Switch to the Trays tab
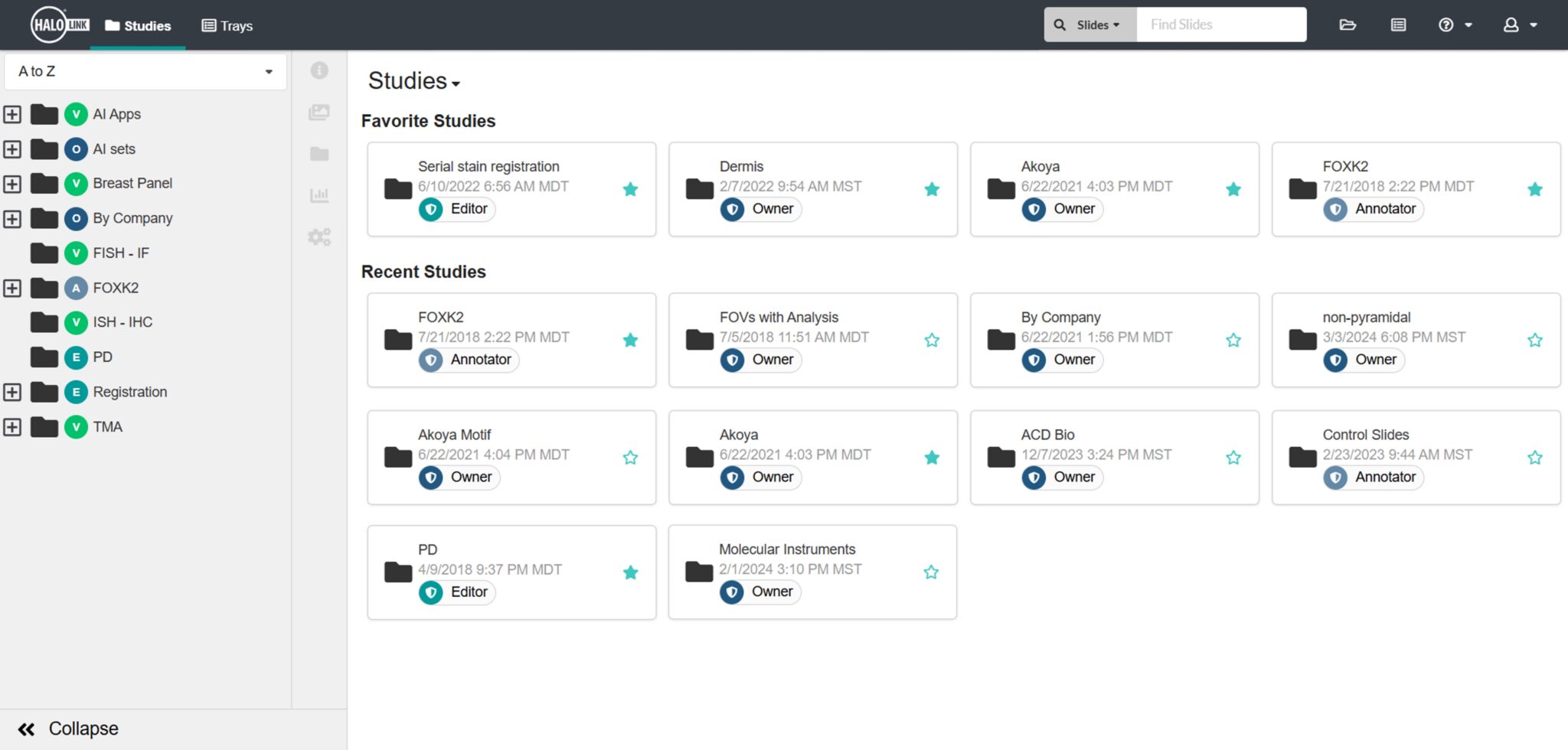The image size is (1568, 750). (227, 25)
